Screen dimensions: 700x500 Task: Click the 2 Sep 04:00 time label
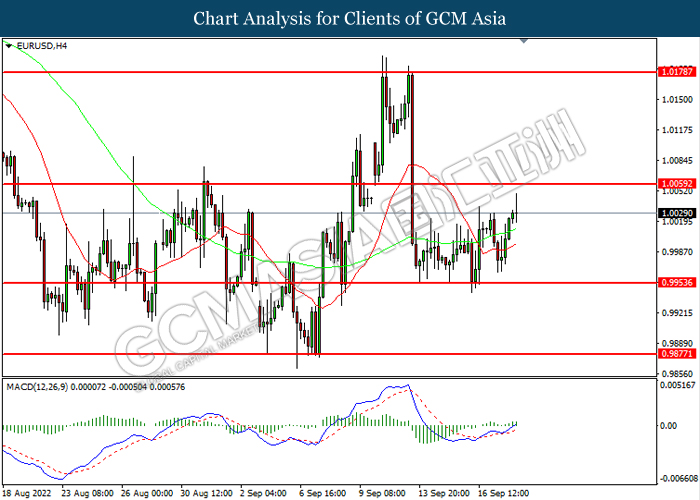click(x=263, y=494)
